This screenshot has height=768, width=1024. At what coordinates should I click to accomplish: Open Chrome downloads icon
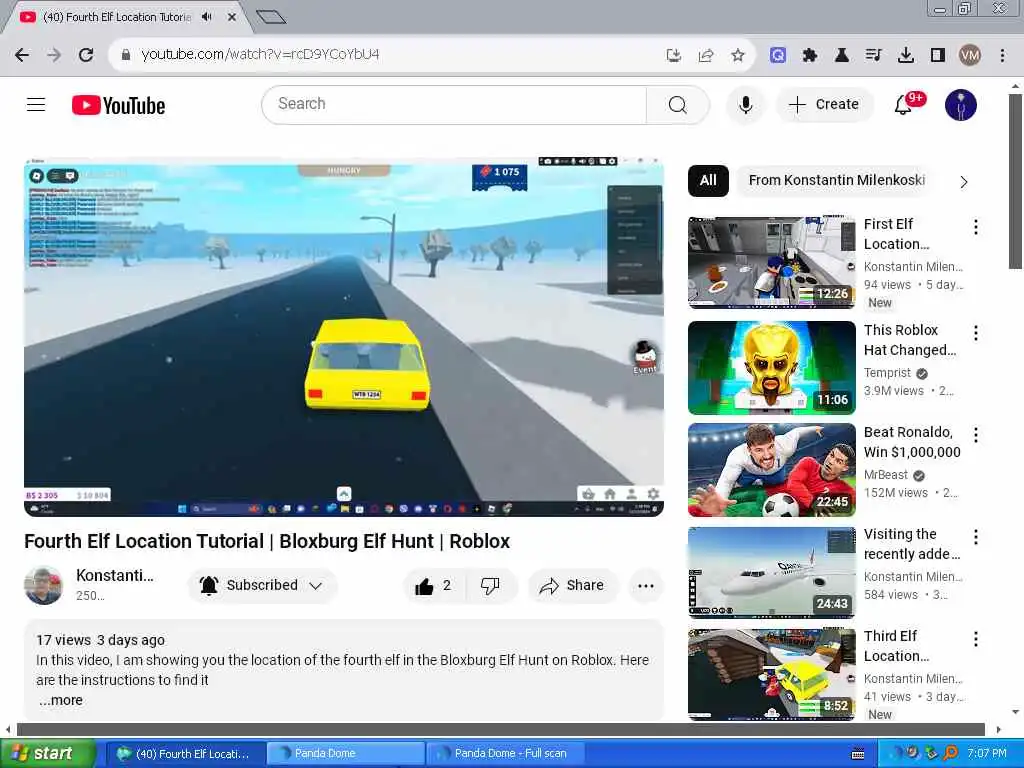tap(906, 55)
